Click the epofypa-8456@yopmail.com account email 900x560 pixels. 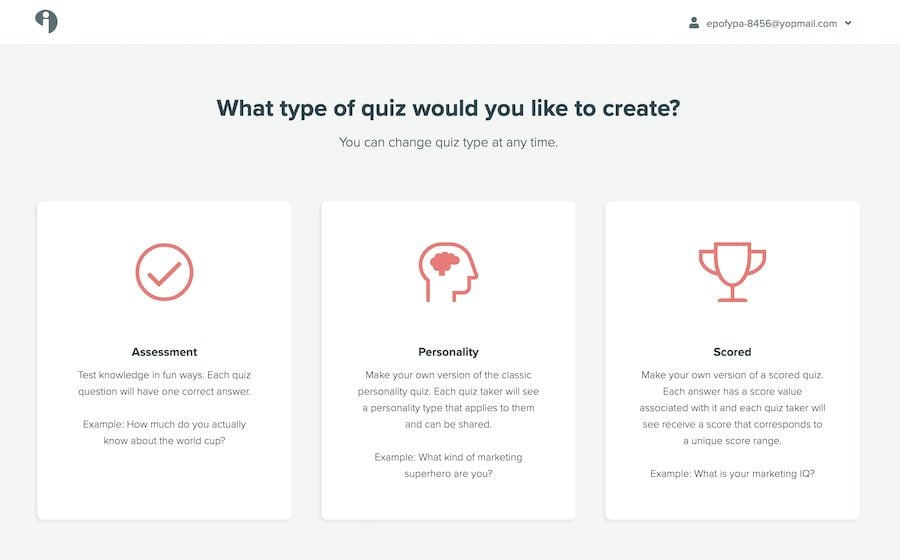tap(771, 24)
